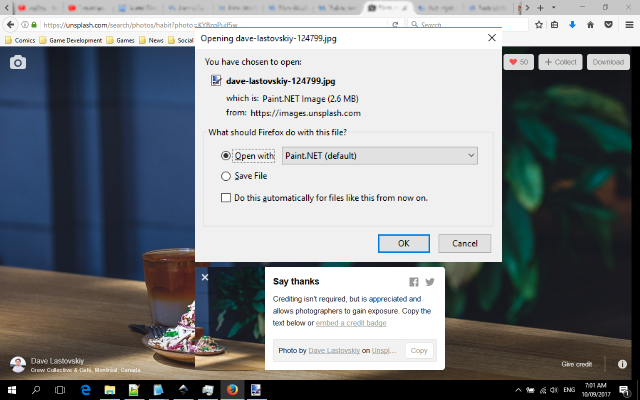Close the Opening dave-lastovskiy dialog
The image size is (640, 400).
pos(492,38)
